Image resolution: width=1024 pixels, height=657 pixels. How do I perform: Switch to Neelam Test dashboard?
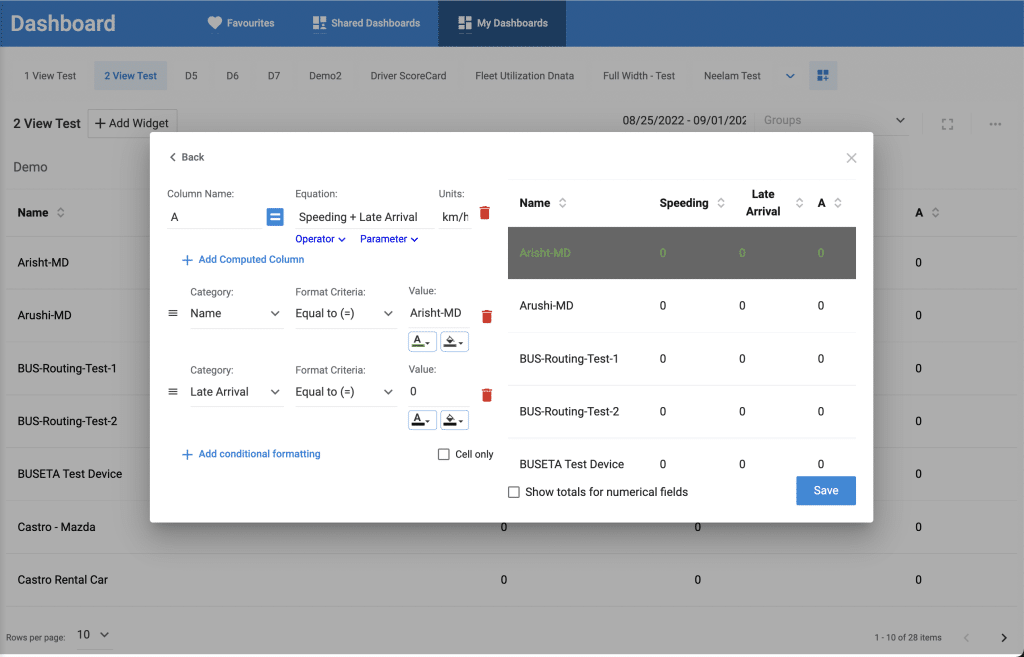[732, 76]
